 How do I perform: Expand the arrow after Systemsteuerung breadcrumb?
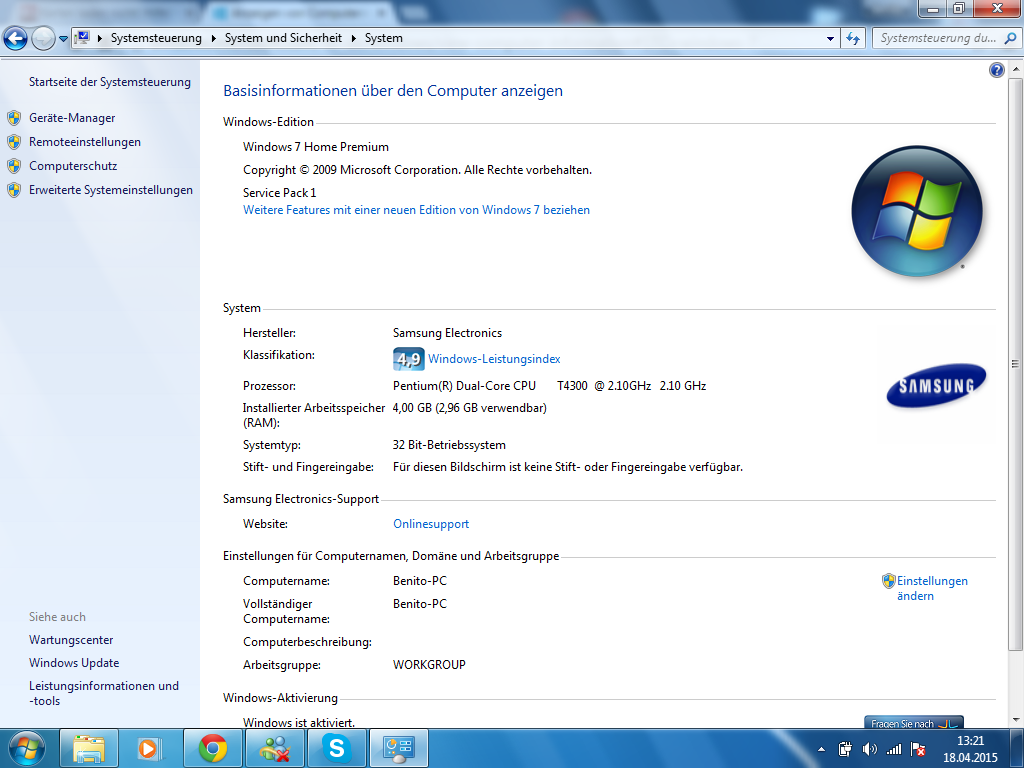coord(214,39)
